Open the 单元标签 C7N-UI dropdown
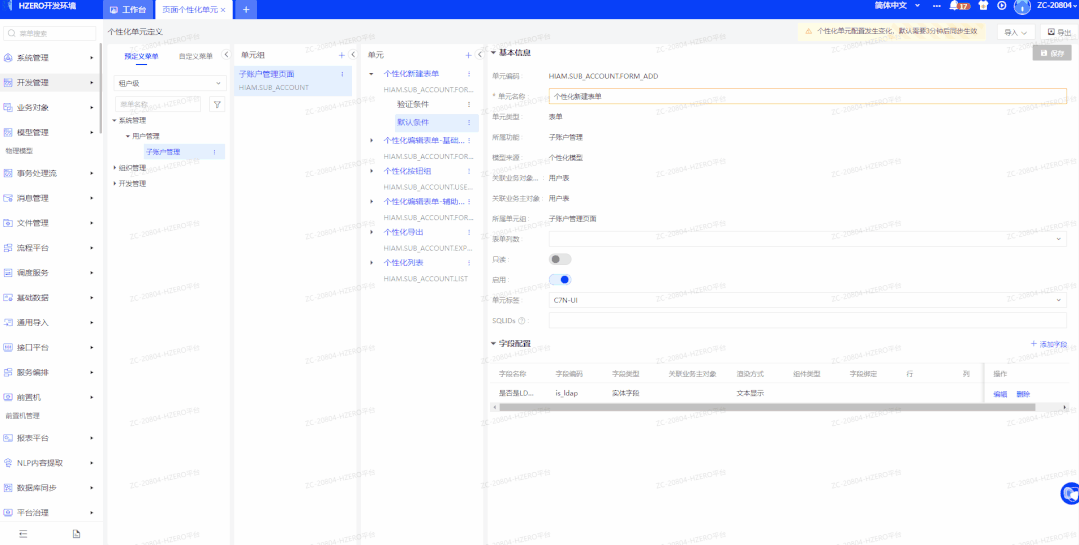The image size is (1079, 545). 807,300
